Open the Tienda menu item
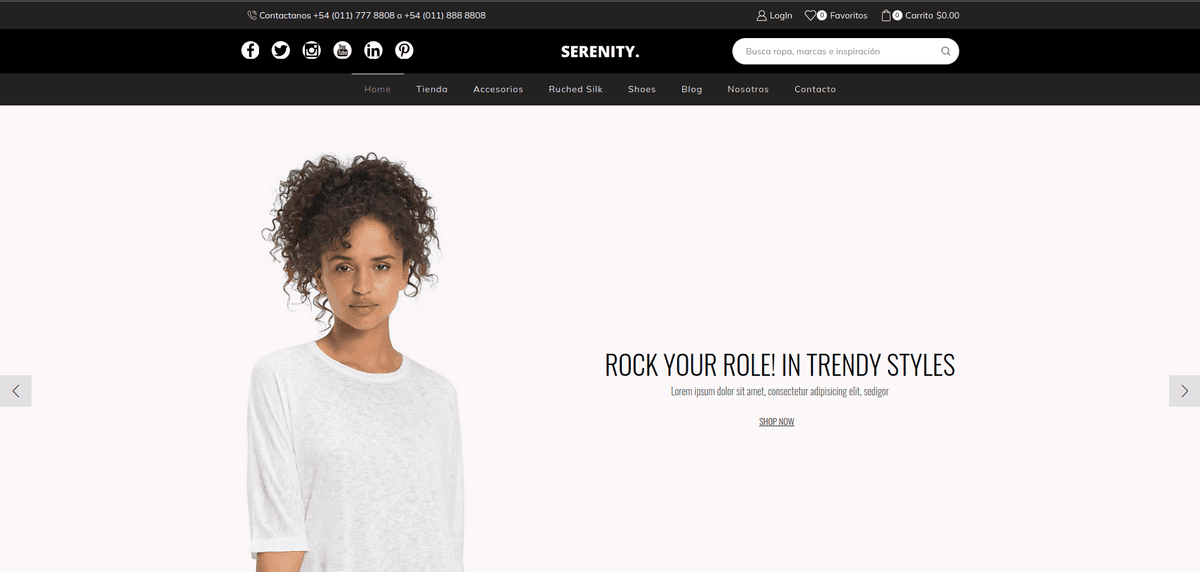This screenshot has width=1200, height=572. [x=432, y=89]
